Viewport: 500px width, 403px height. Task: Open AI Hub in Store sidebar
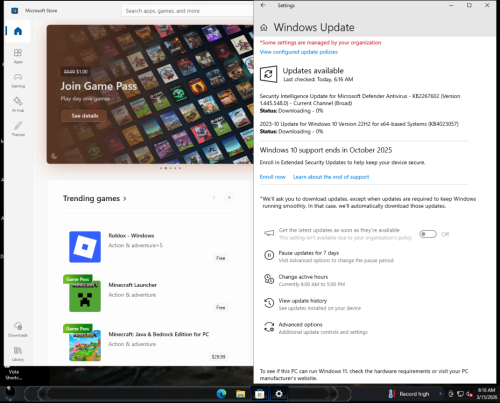[x=18, y=105]
